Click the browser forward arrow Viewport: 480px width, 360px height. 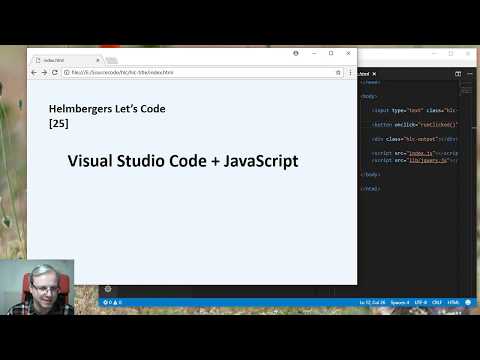(x=44, y=72)
